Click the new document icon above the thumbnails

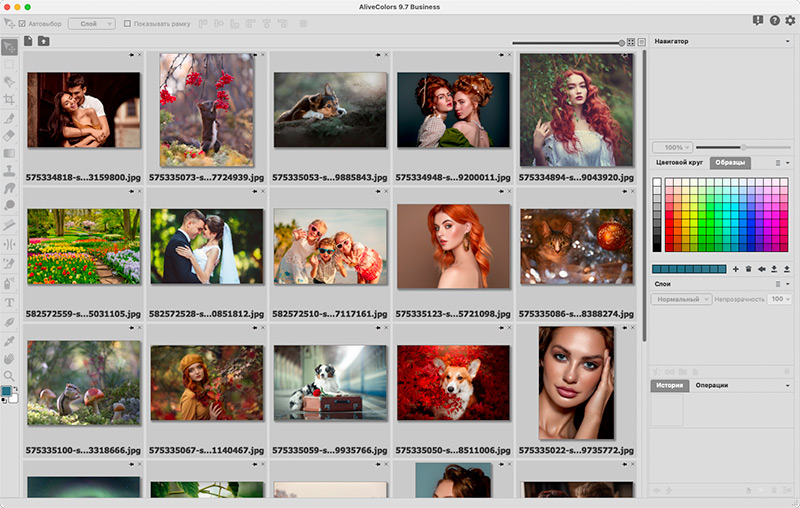tap(28, 41)
